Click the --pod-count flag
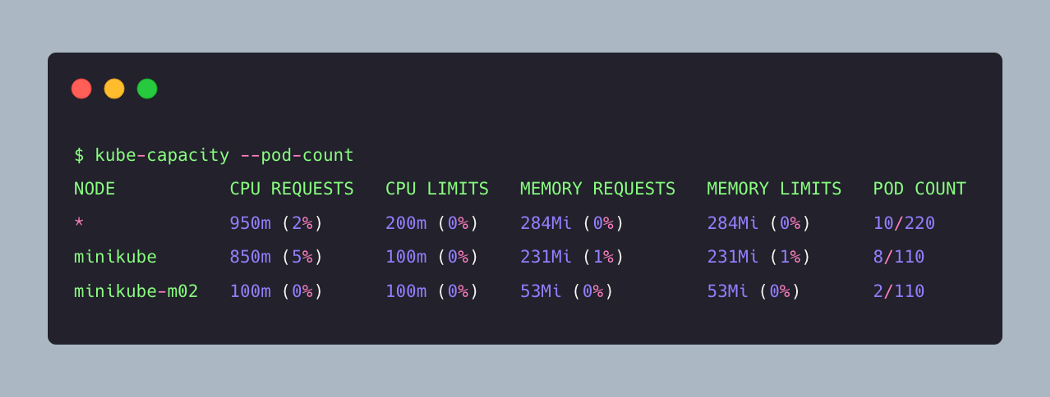1050x397 pixels. click(x=297, y=155)
